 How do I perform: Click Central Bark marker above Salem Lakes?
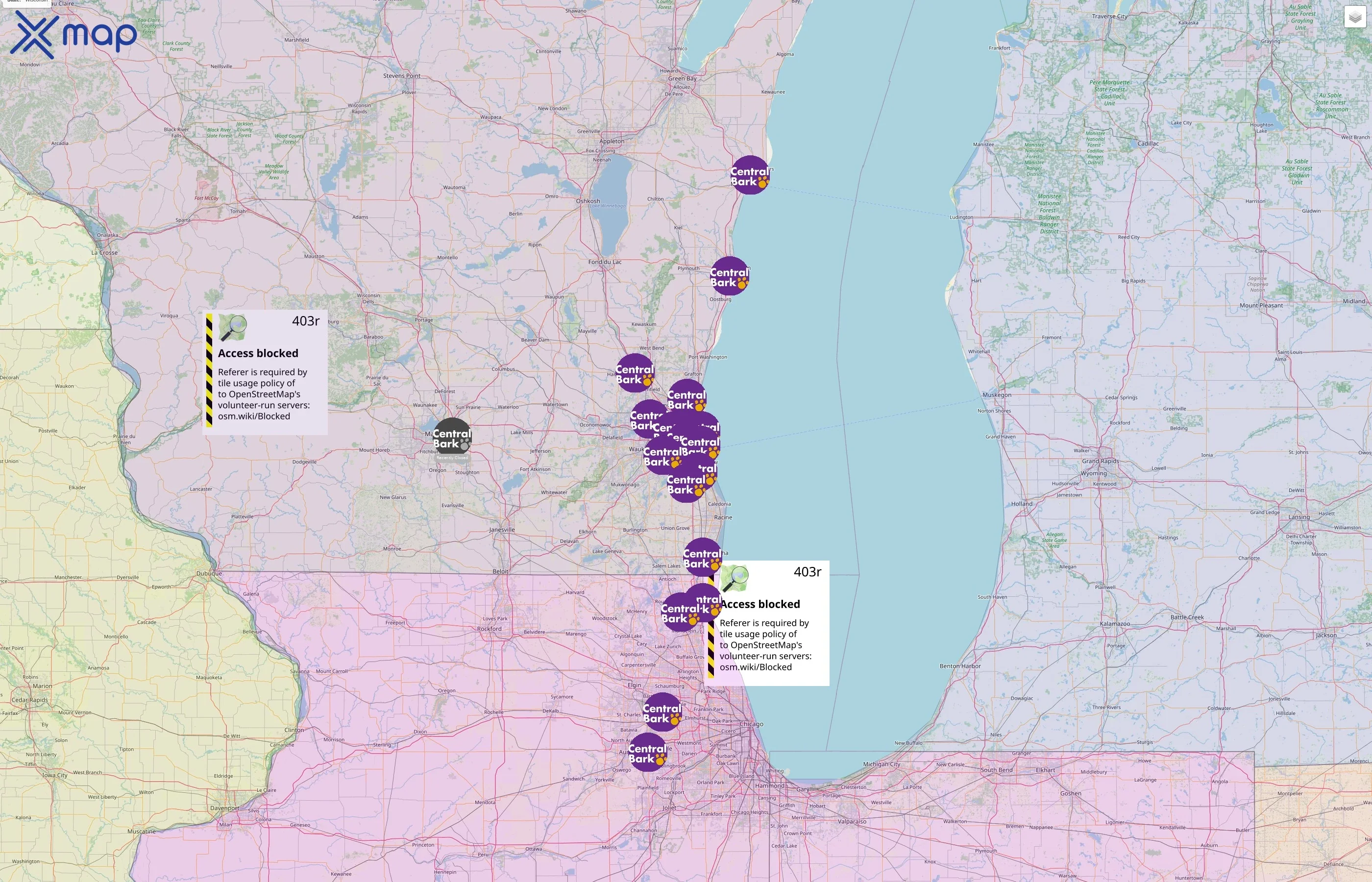[702, 557]
